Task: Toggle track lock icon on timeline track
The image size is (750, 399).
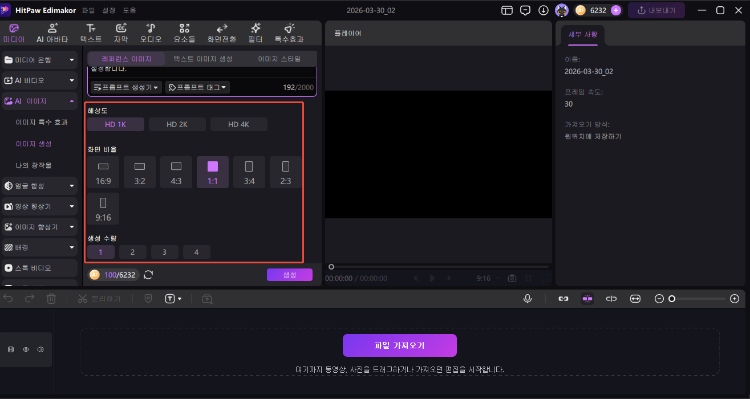Action: (11, 349)
